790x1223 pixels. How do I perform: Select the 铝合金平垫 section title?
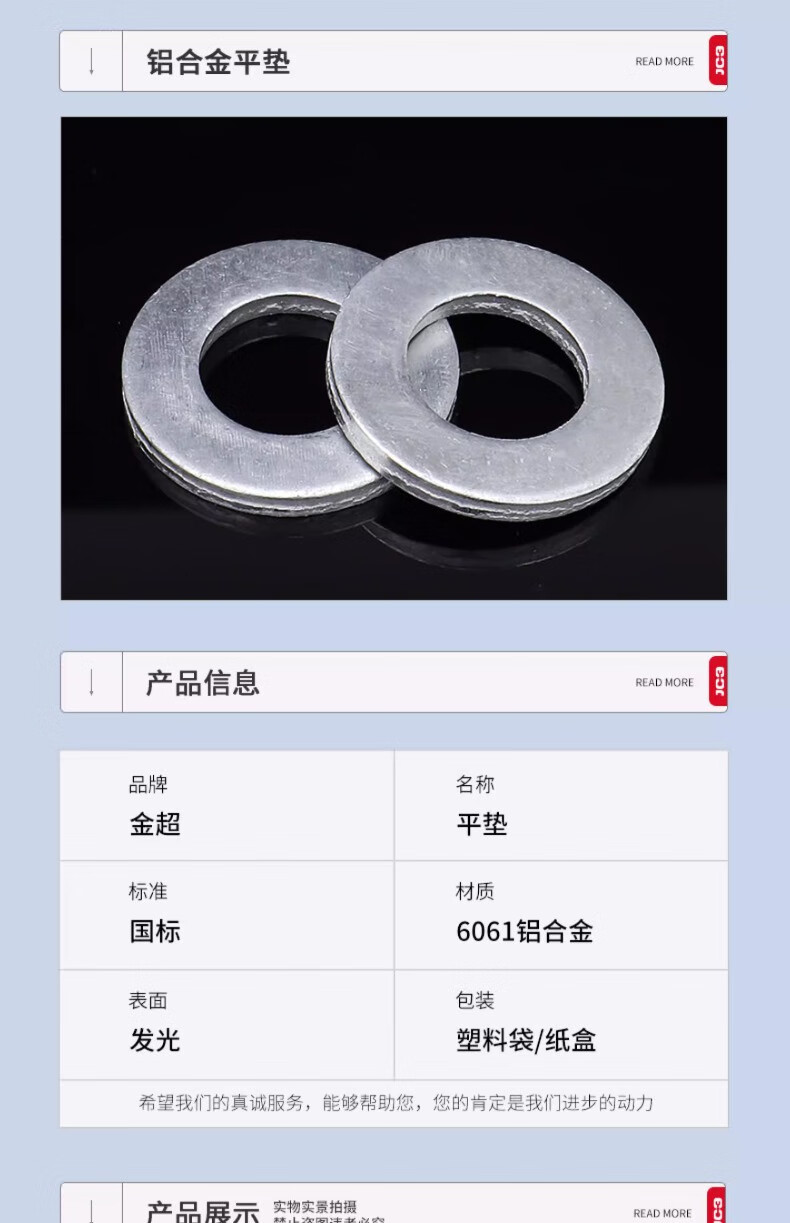point(219,62)
